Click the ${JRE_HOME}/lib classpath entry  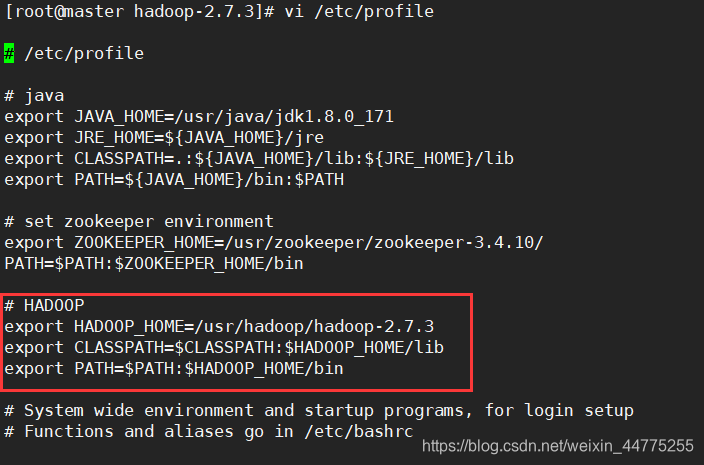pos(439,158)
